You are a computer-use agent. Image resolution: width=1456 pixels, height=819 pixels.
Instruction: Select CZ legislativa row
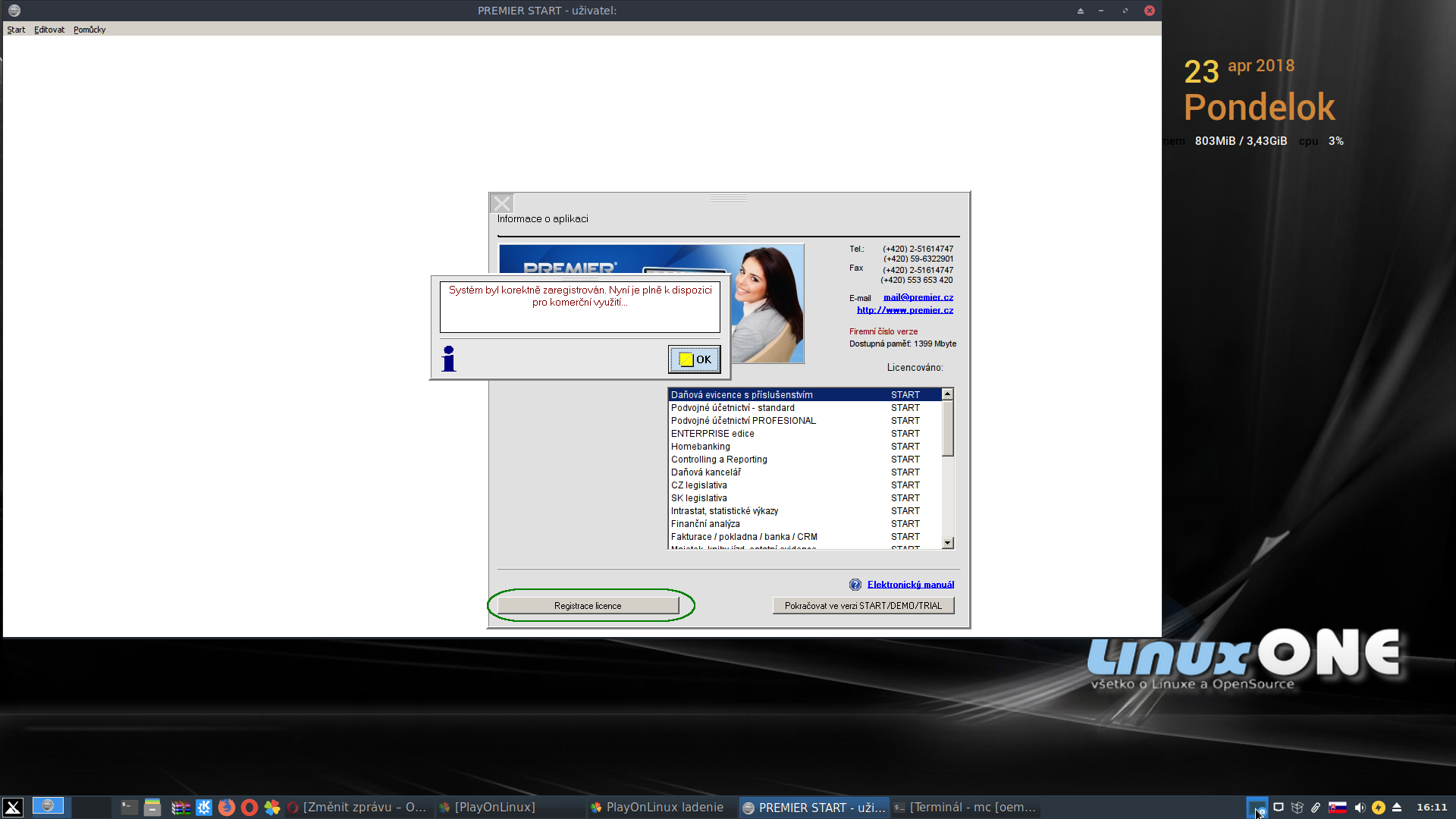(x=805, y=485)
